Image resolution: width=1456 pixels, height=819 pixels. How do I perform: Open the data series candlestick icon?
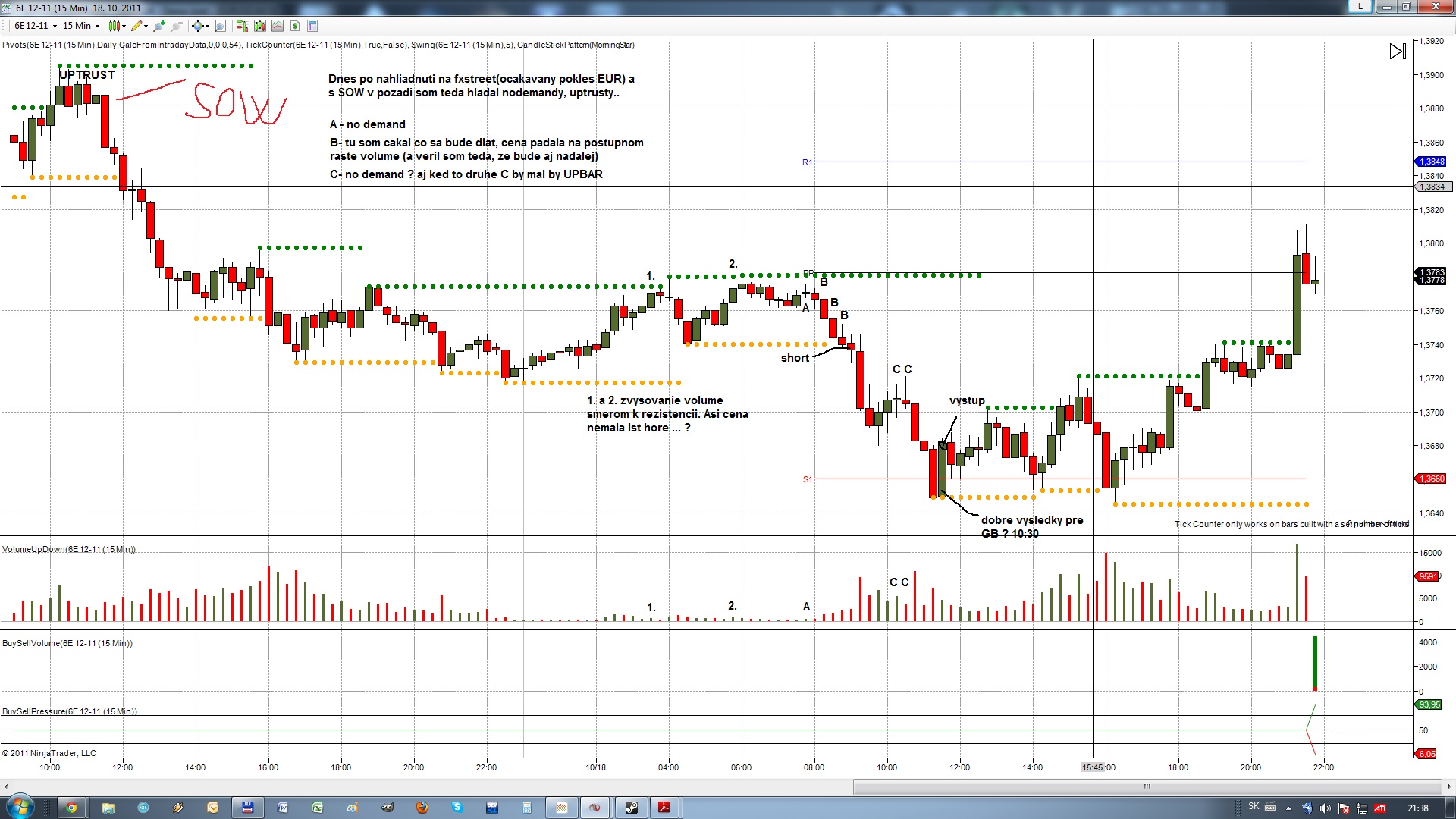click(260, 26)
